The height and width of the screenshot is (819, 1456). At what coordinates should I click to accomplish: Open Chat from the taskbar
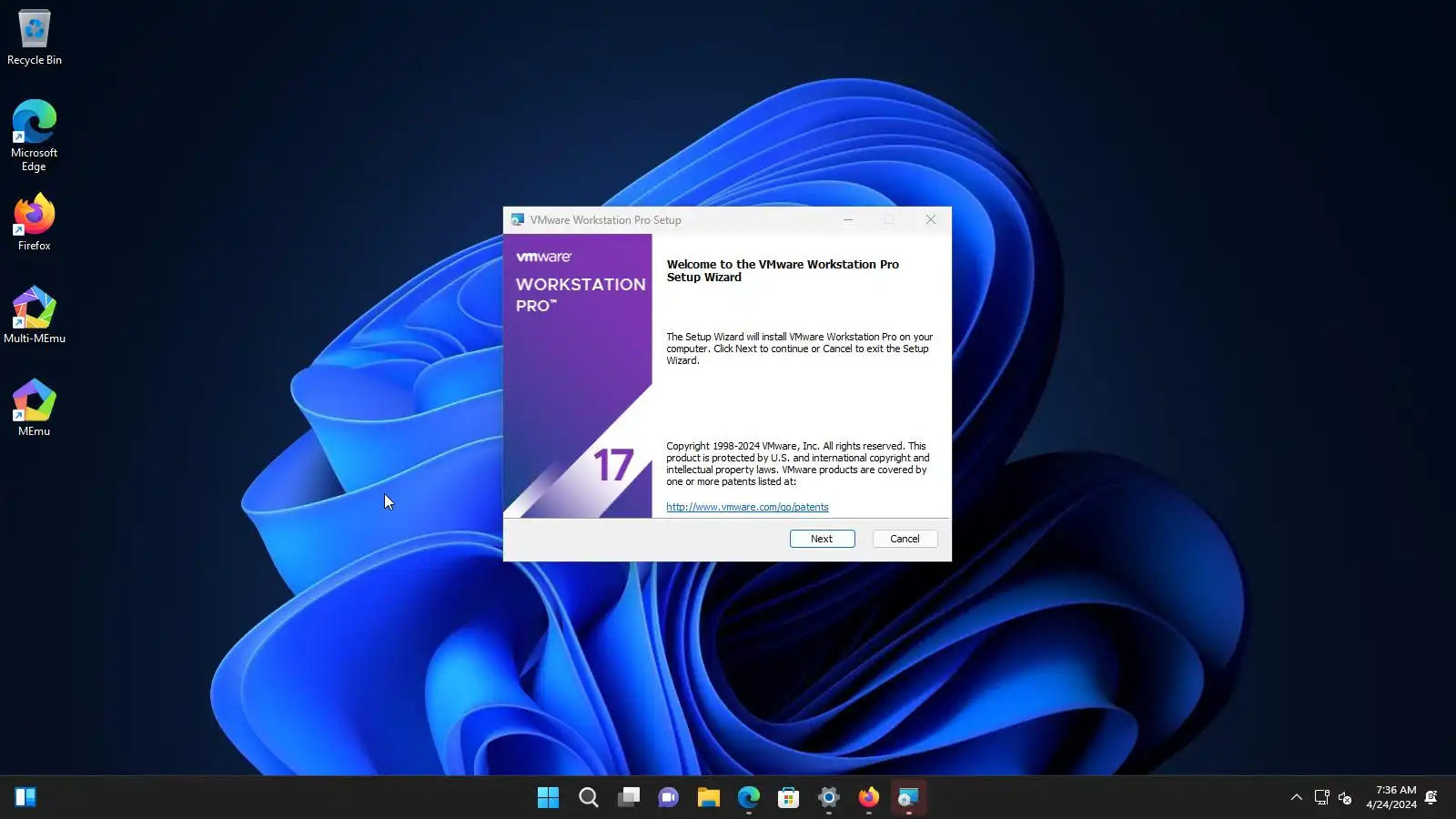coord(669,797)
